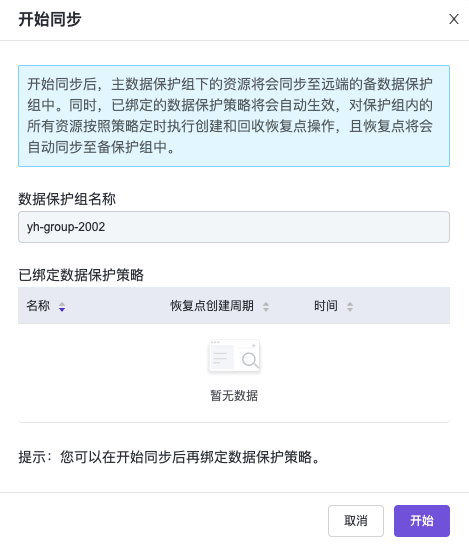Click descending caret beside 时间 column
This screenshot has height=545, width=469.
(x=350, y=309)
